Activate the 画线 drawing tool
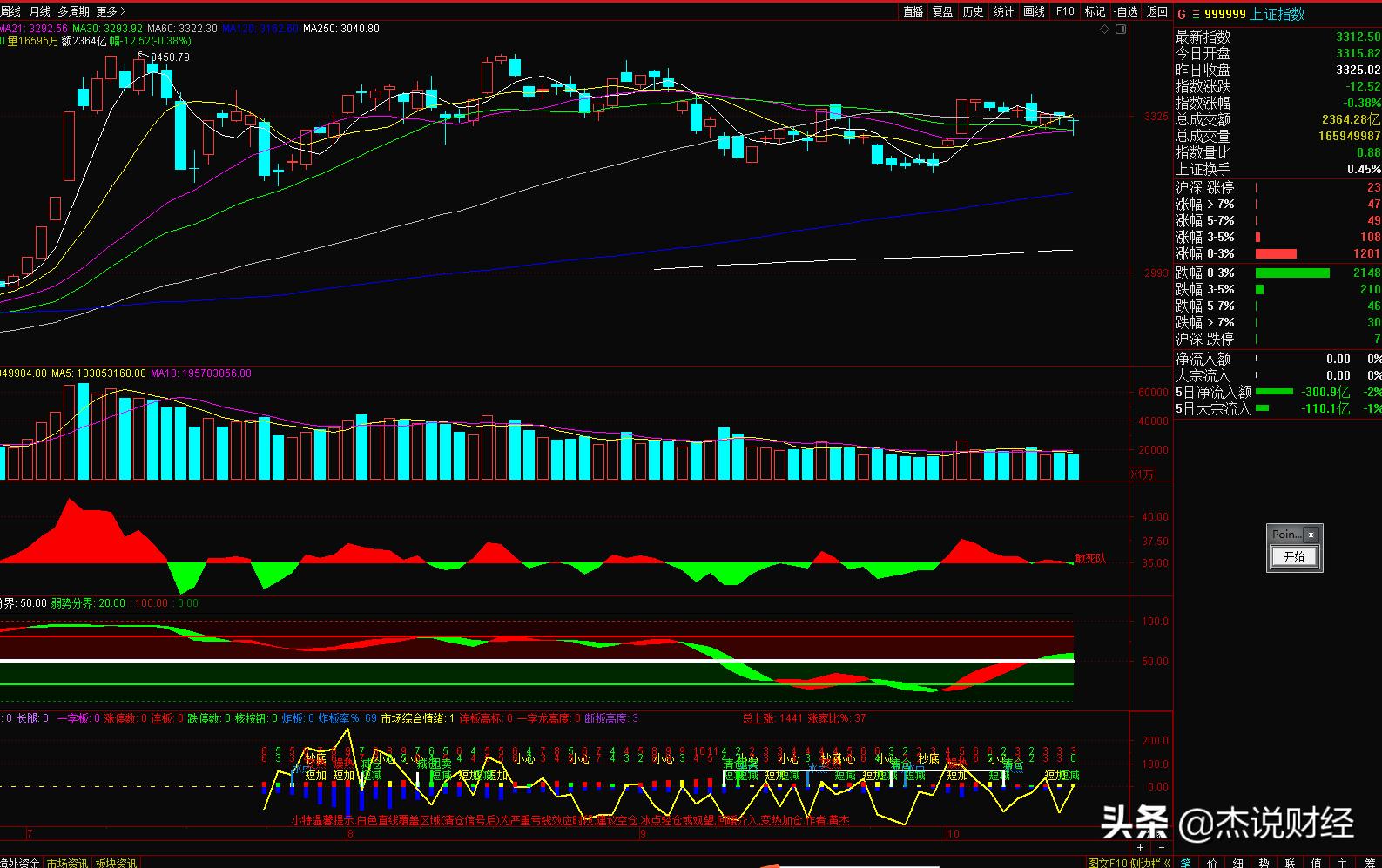1382x868 pixels. pyautogui.click(x=1034, y=11)
